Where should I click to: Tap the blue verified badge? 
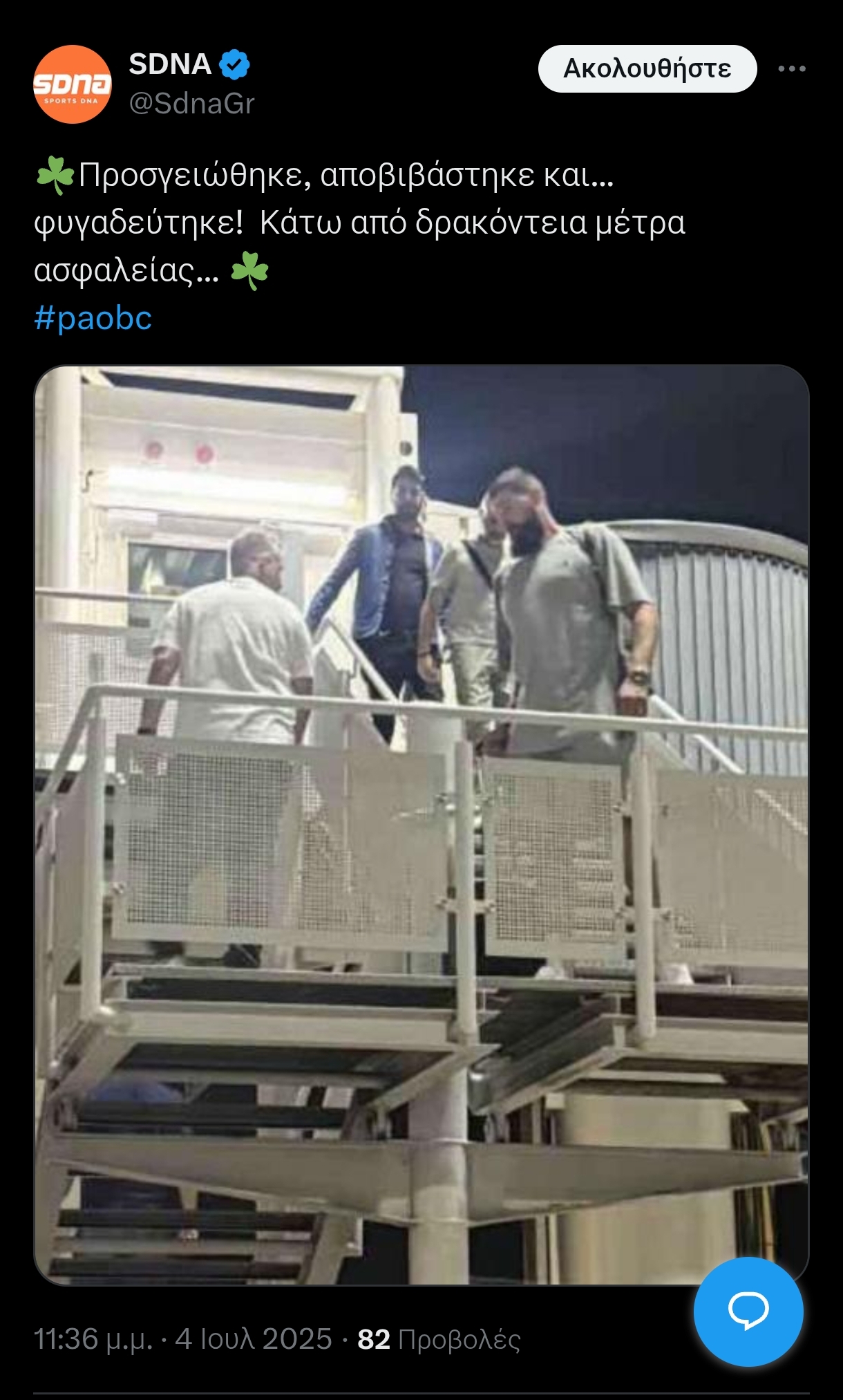coord(234,64)
